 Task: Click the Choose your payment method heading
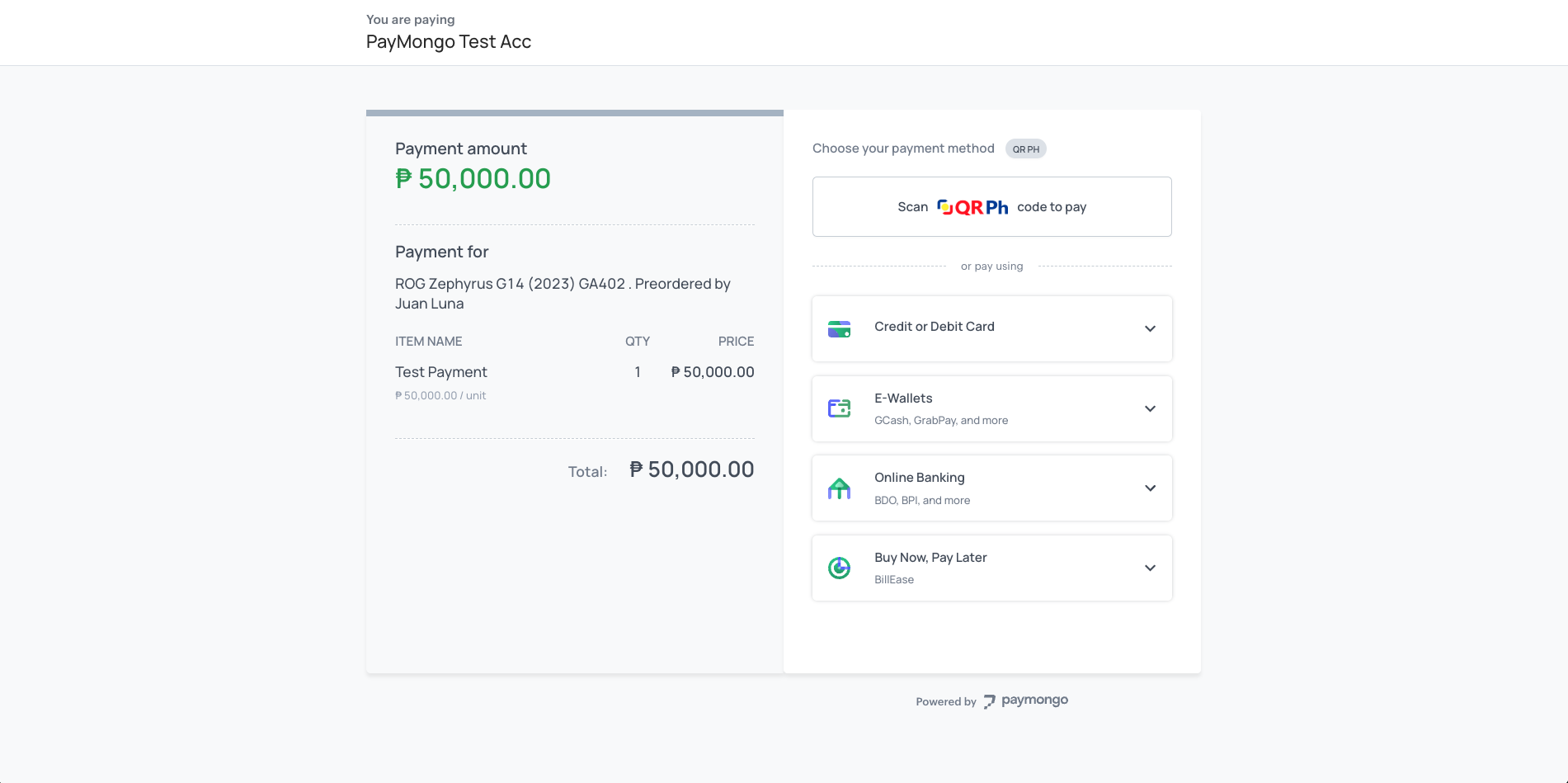pos(903,149)
